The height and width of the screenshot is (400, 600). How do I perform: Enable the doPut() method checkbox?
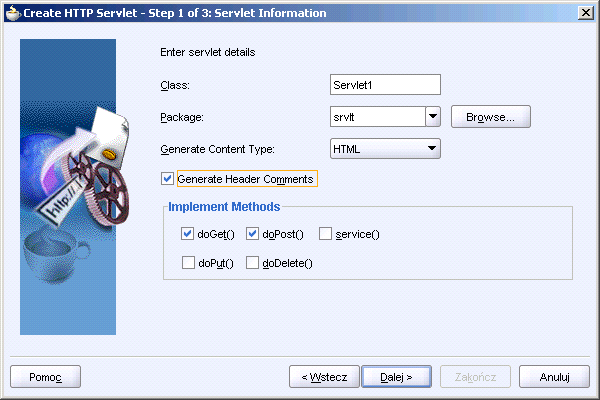pos(188,263)
